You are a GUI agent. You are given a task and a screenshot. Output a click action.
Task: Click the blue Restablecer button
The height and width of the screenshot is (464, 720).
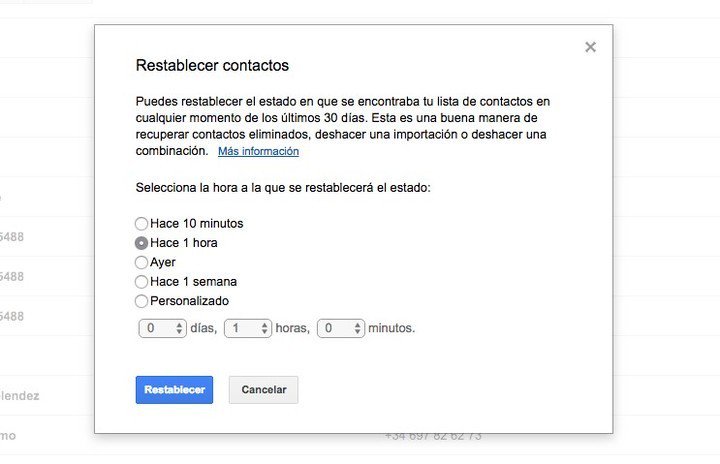point(174,390)
